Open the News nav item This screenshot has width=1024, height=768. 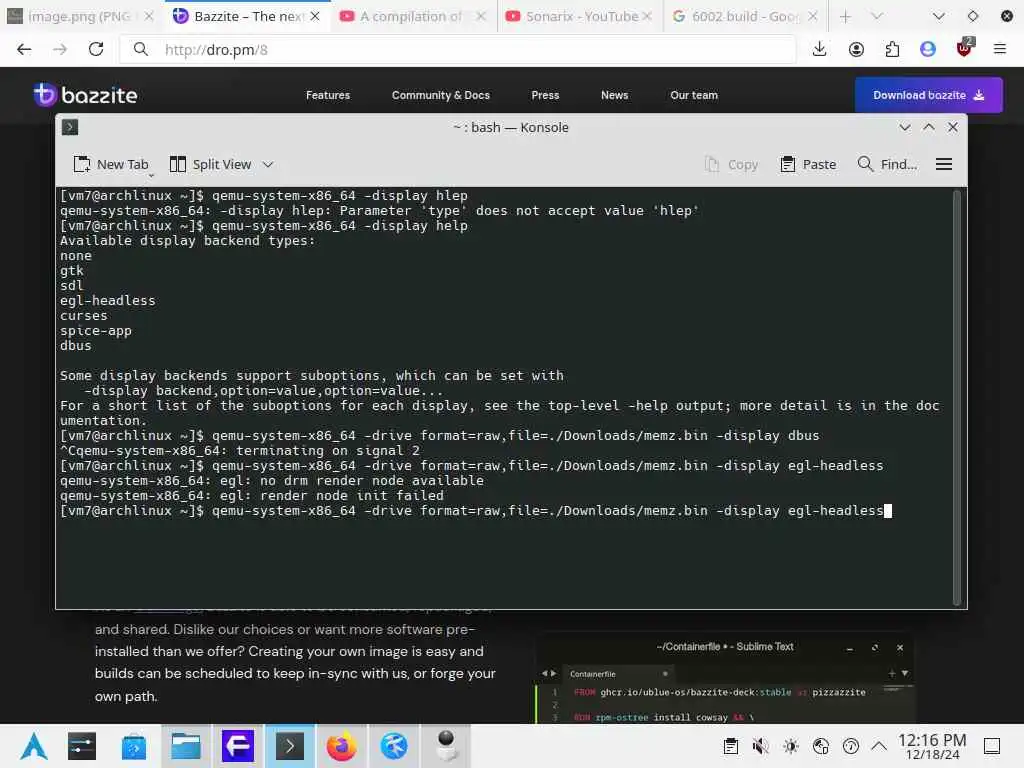tap(615, 95)
